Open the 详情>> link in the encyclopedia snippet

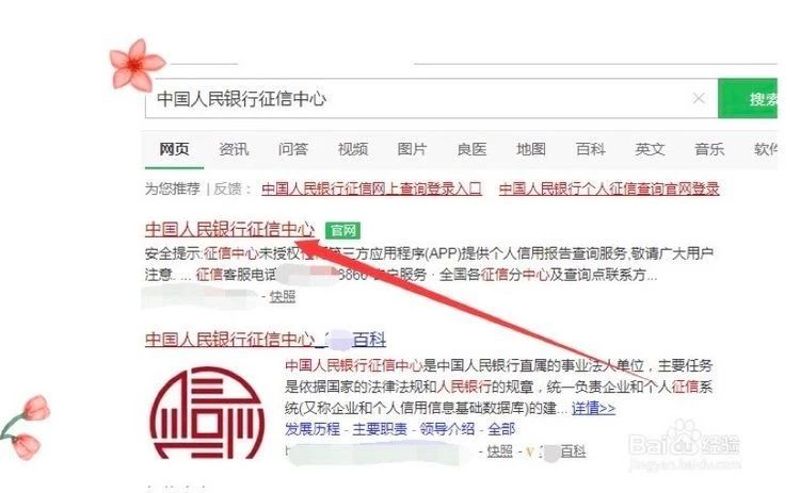click(x=593, y=408)
